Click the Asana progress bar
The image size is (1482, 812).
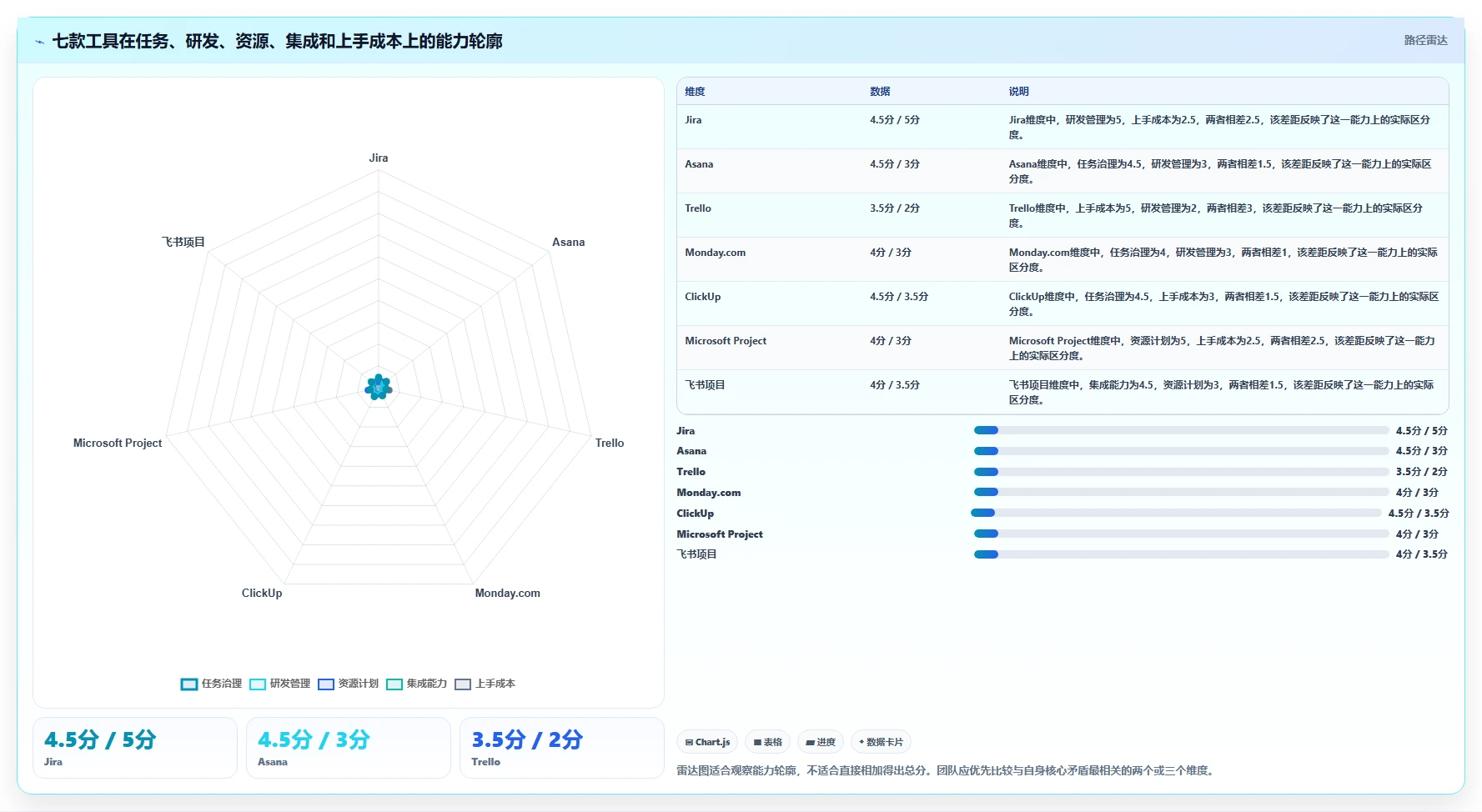[x=1181, y=451]
